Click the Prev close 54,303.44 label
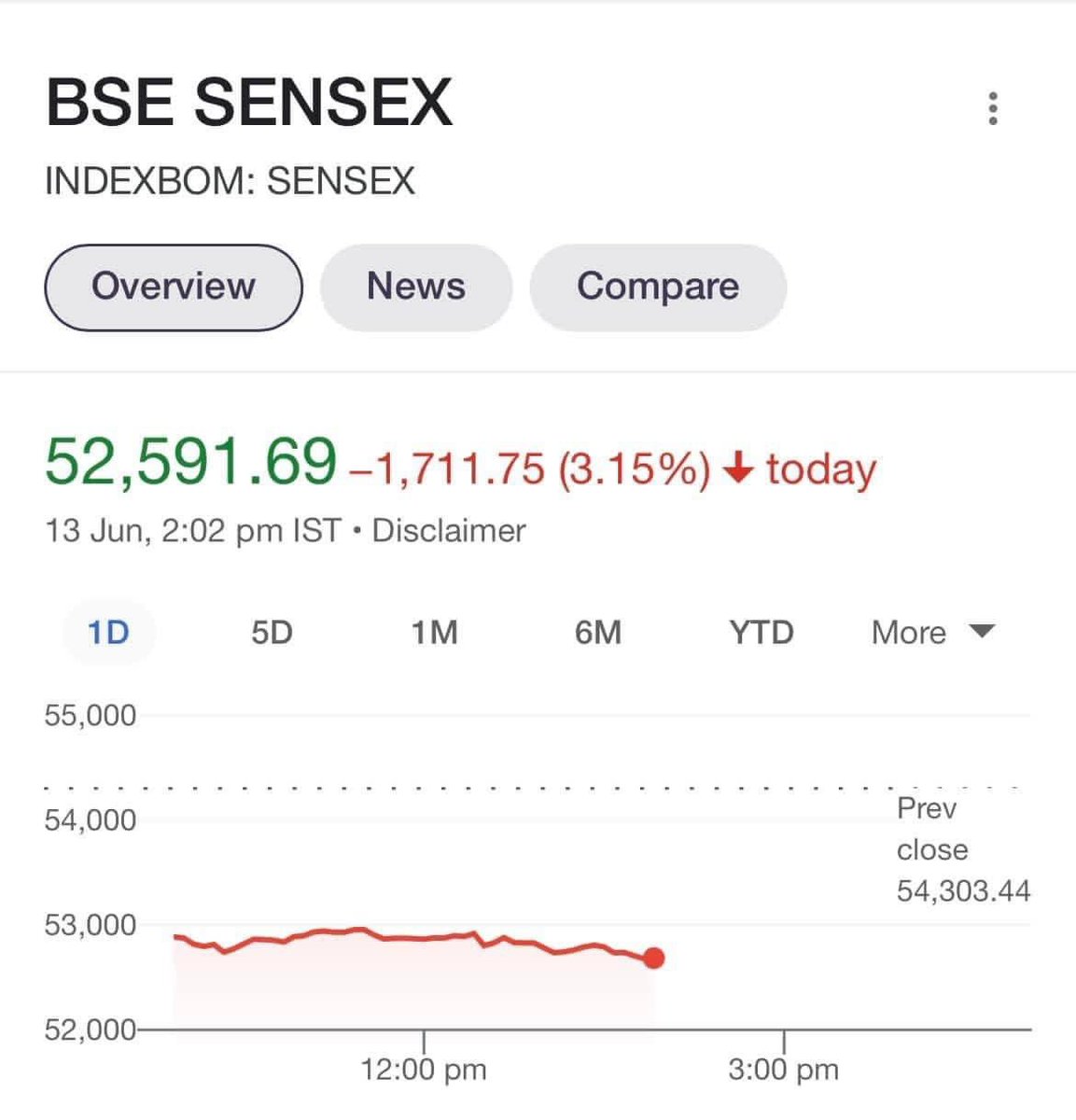The image size is (1076, 1120). coord(963,849)
